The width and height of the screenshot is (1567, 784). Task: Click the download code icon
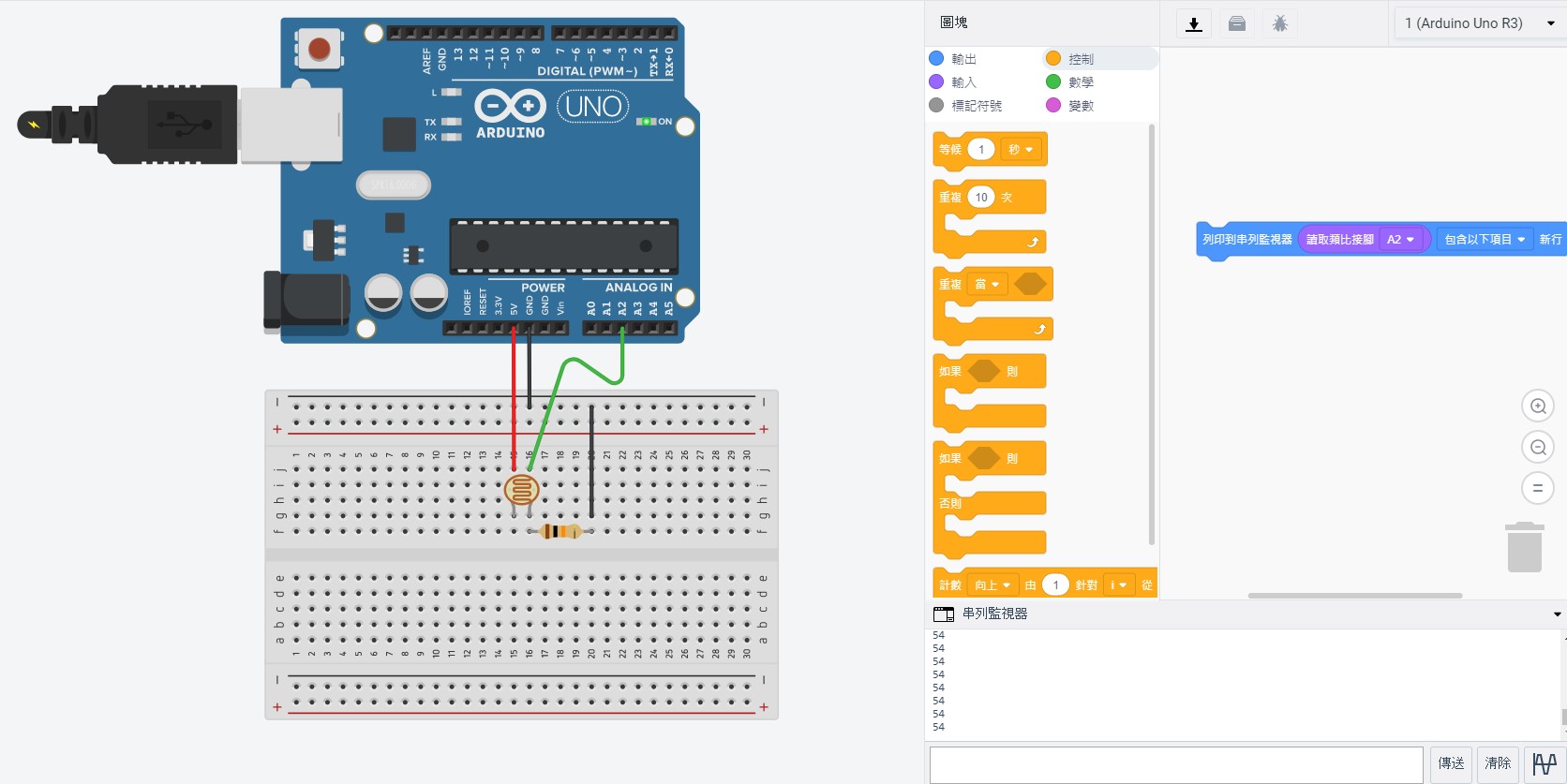pyautogui.click(x=1194, y=24)
